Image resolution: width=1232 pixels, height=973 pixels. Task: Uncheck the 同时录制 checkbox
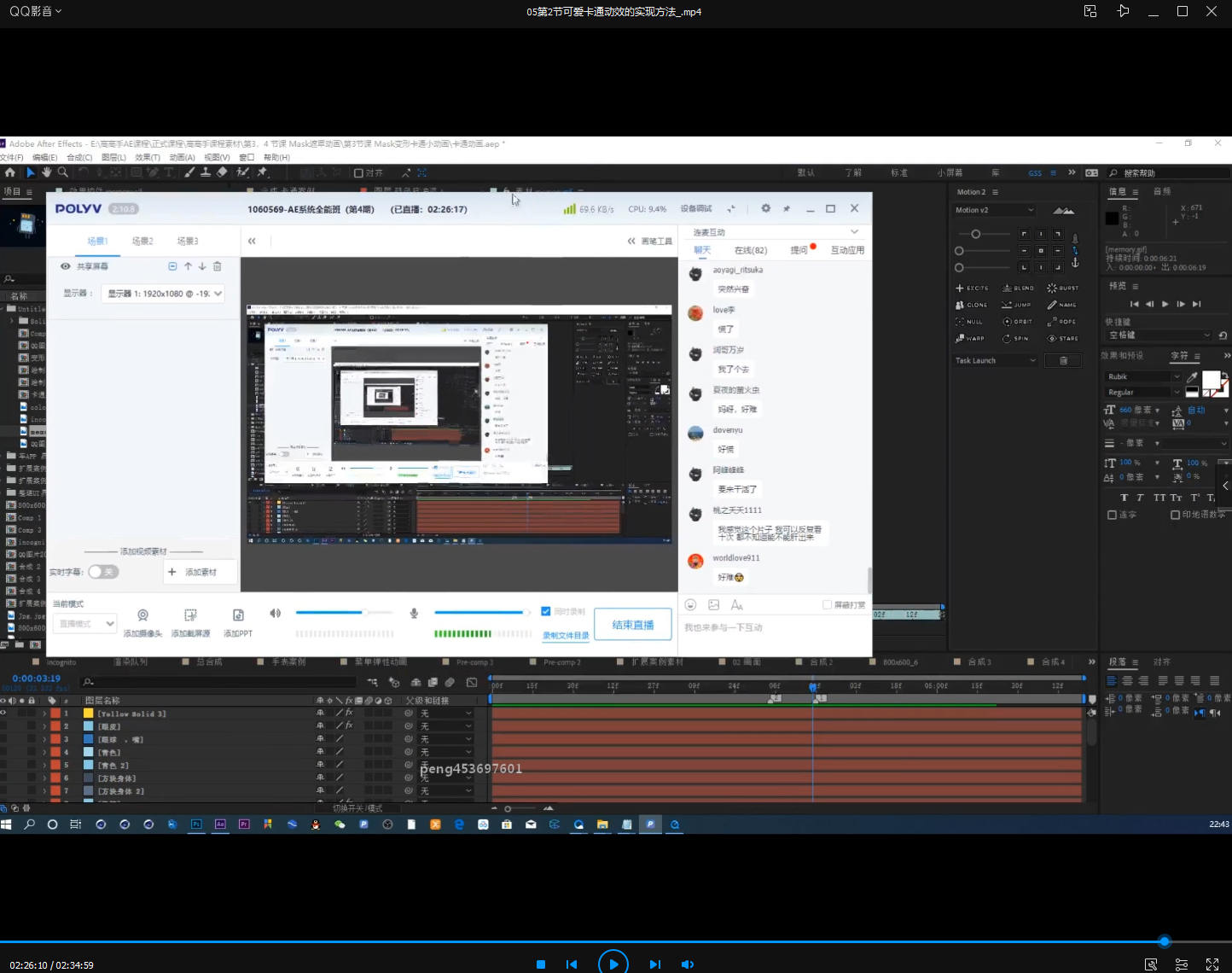[546, 611]
